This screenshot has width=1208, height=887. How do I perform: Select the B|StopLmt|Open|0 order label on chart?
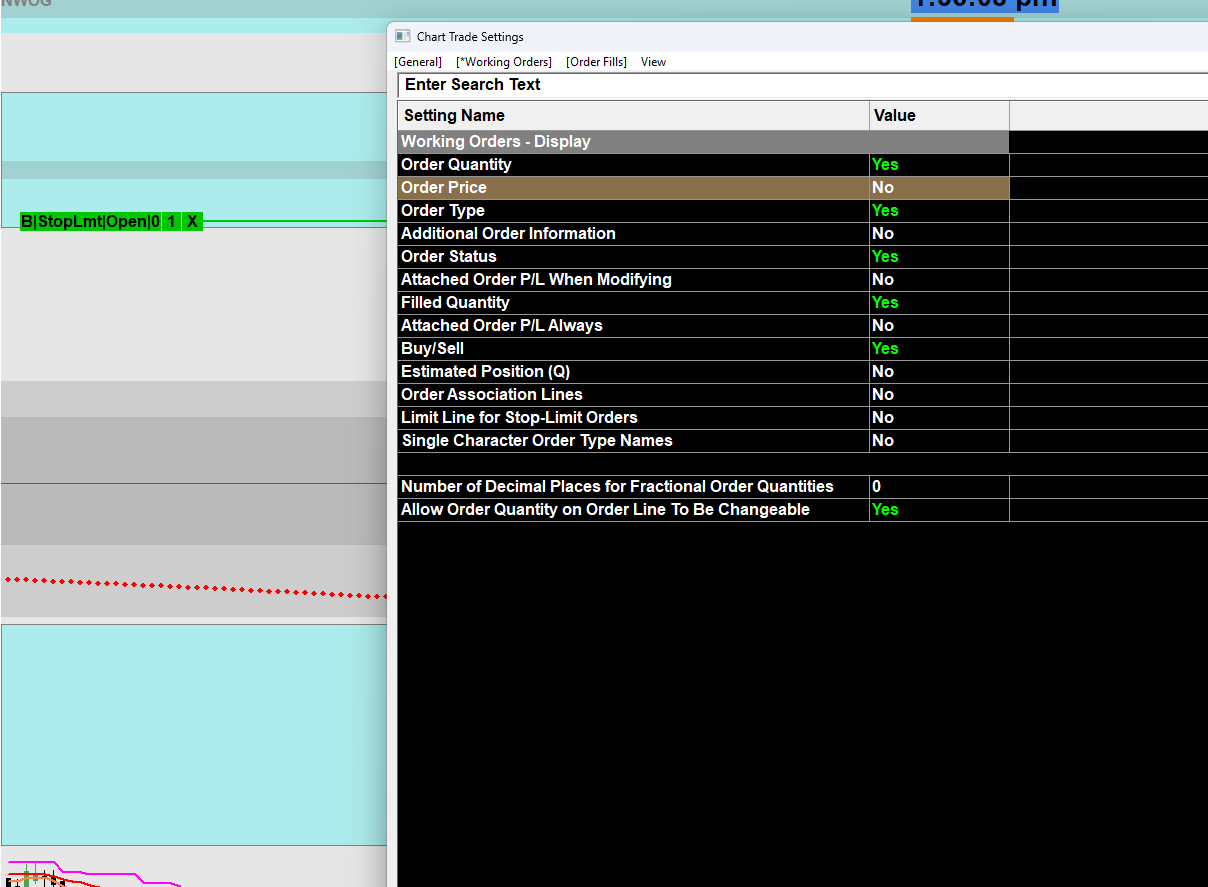point(90,221)
